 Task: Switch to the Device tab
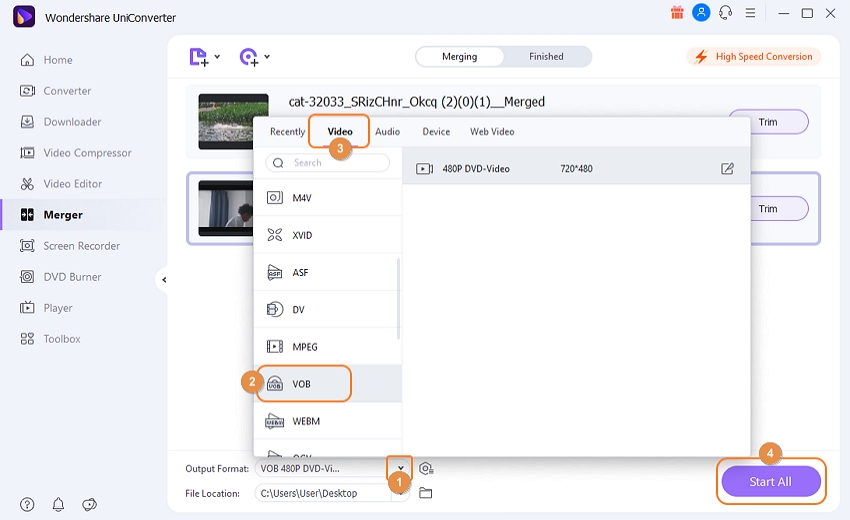[436, 132]
